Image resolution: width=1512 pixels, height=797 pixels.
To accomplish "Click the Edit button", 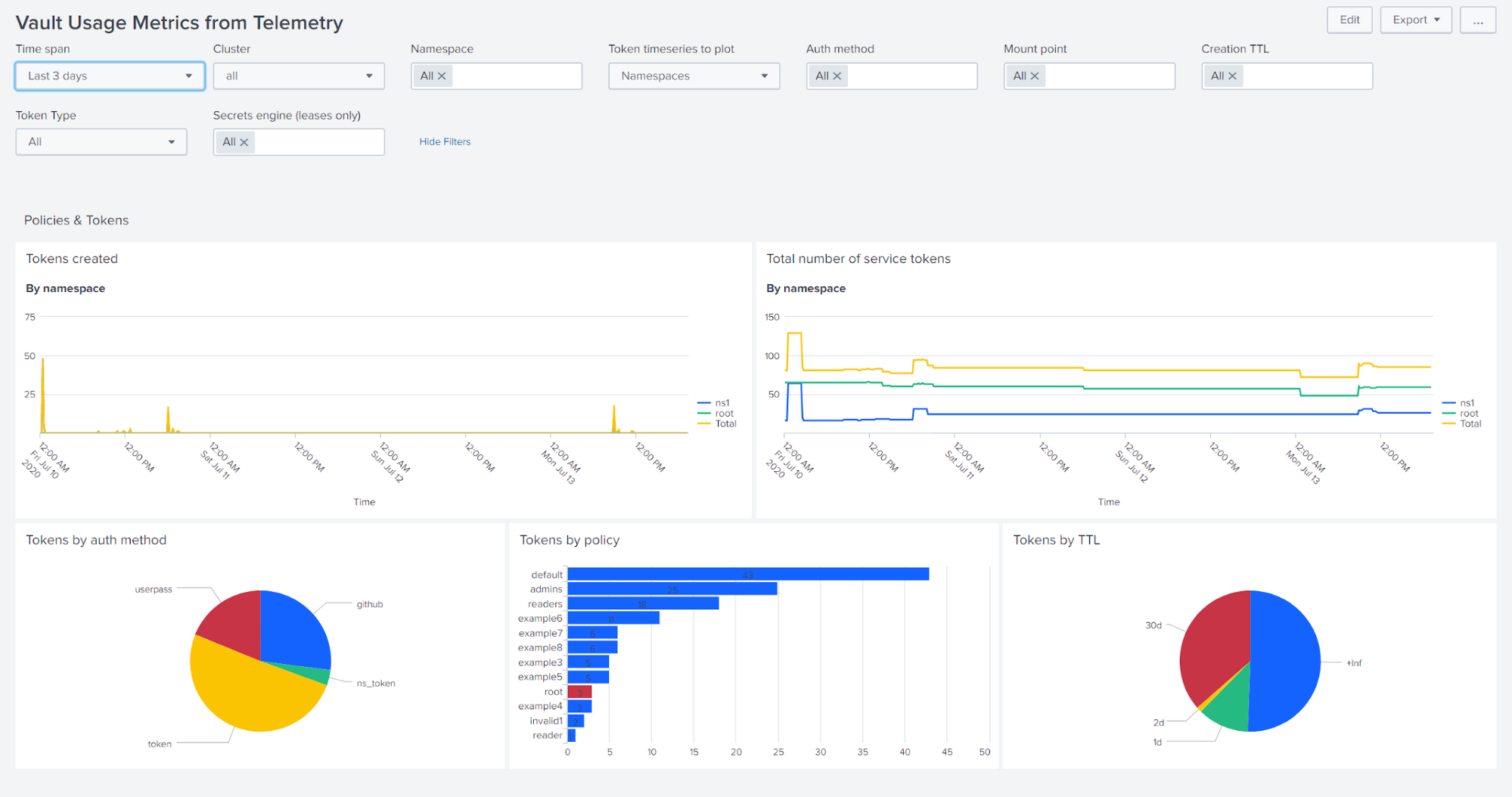I will coord(1349,20).
